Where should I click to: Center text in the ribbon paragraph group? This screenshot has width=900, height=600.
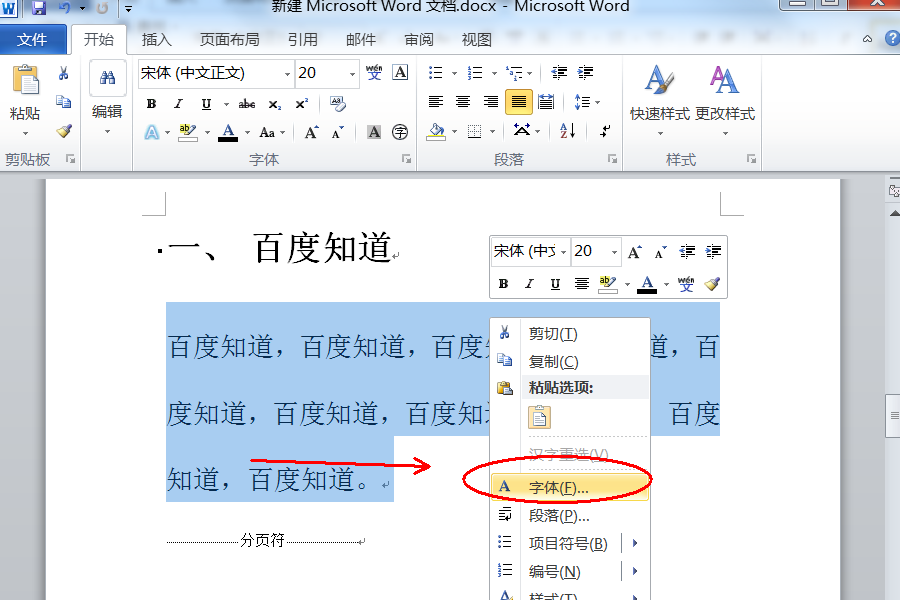point(463,102)
